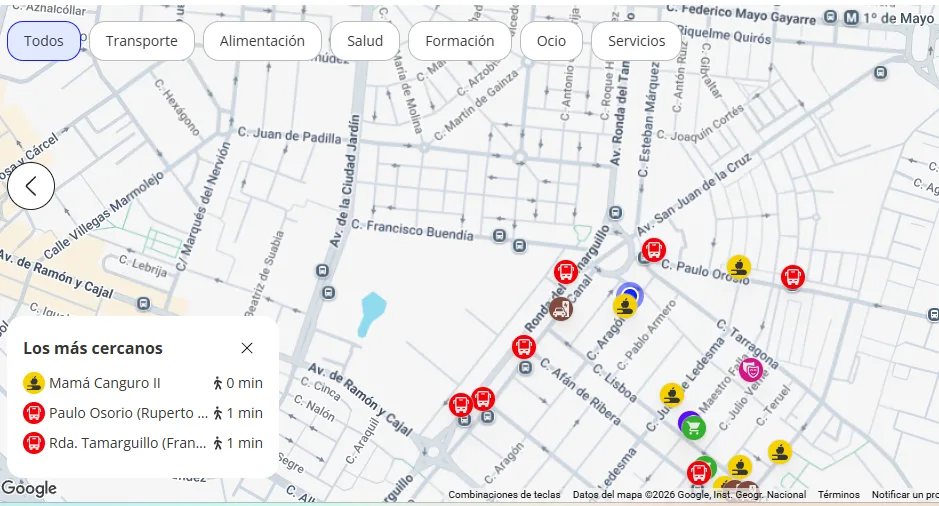Image resolution: width=939 pixels, height=506 pixels.
Task: Click left red bus marker on Av. de Ramón y Cajal
Action: (x=461, y=405)
